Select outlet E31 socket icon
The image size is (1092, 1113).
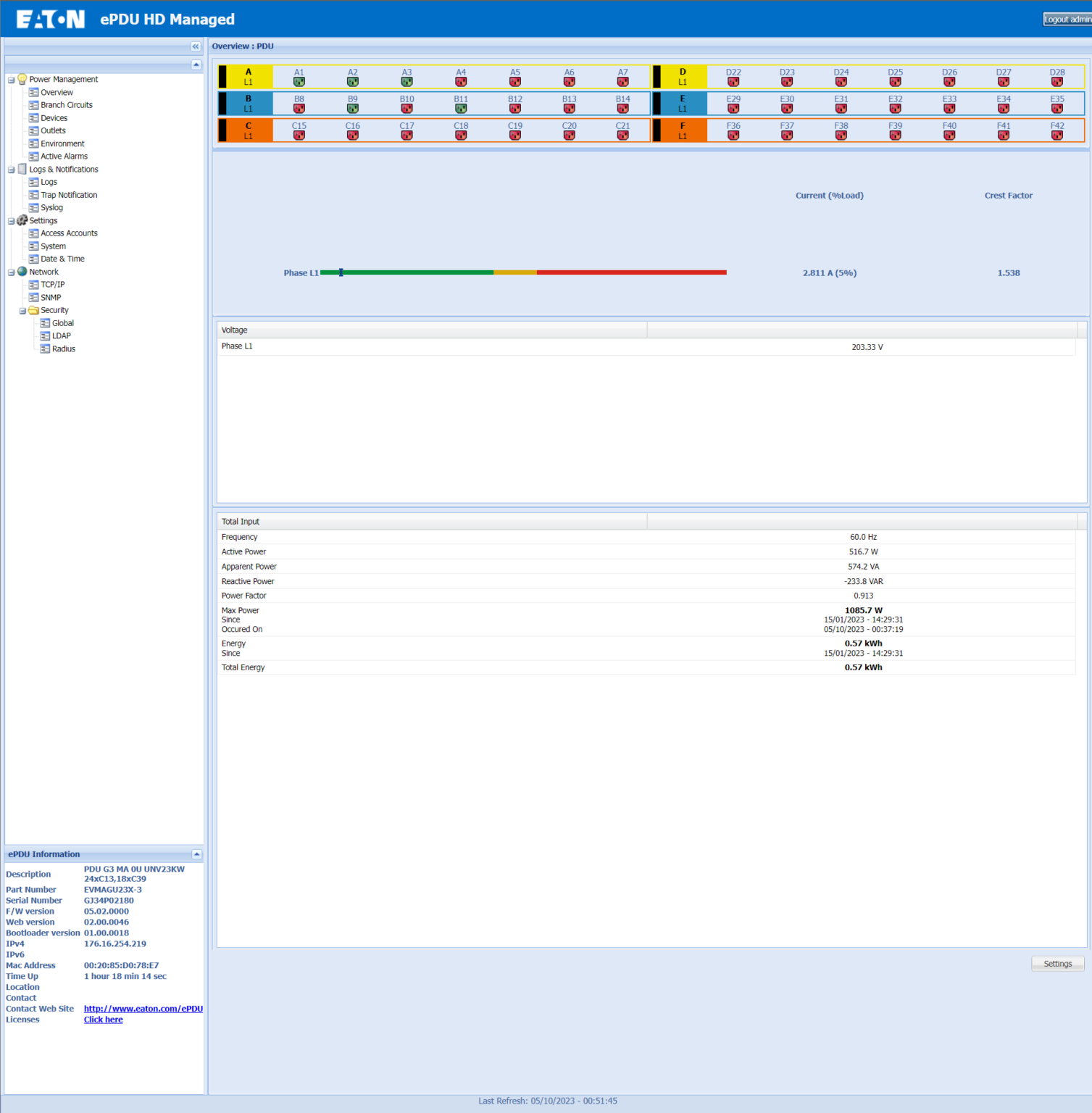click(x=841, y=109)
